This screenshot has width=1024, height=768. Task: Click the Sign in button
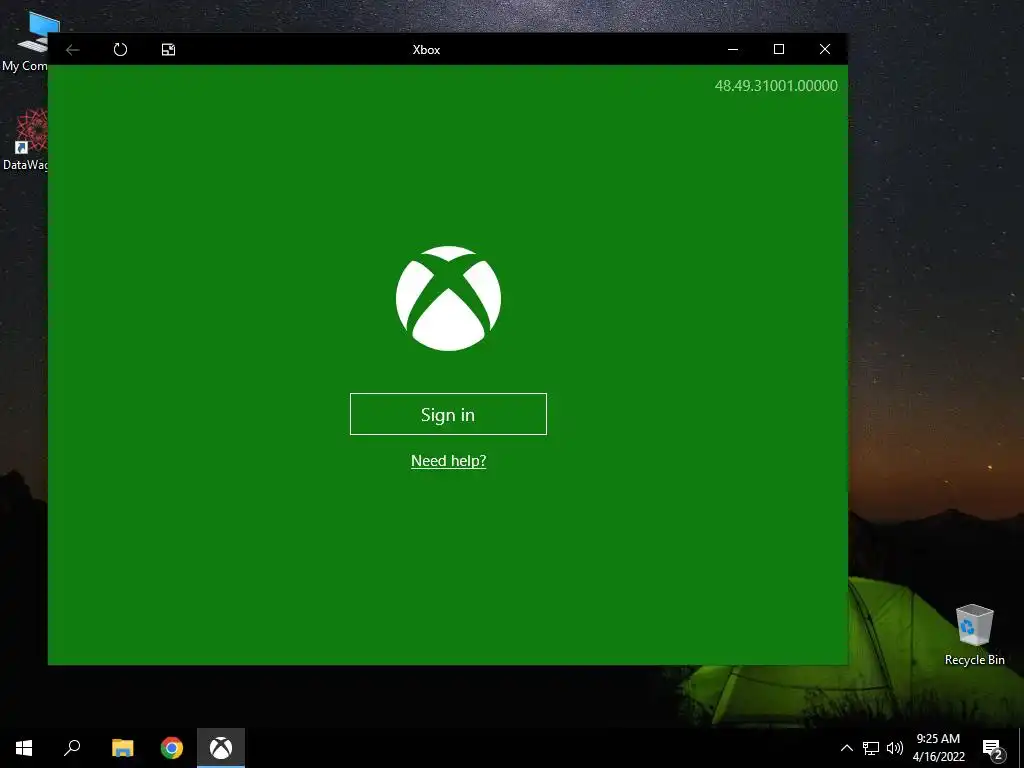click(448, 414)
